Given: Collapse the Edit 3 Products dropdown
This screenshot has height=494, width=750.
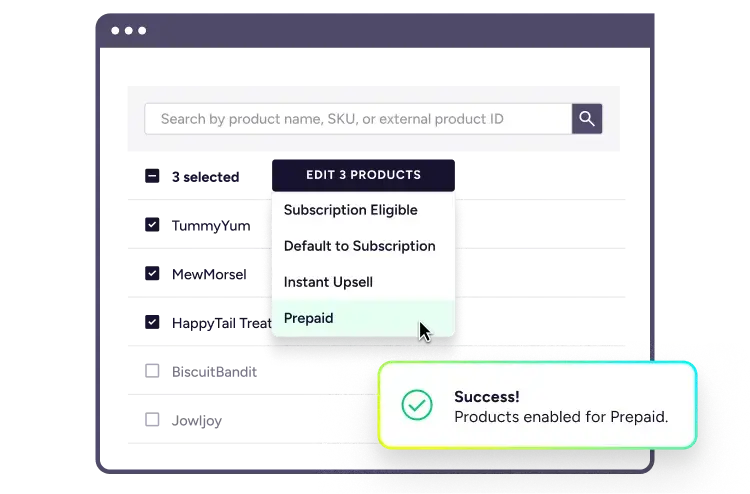Looking at the screenshot, I should coord(363,175).
